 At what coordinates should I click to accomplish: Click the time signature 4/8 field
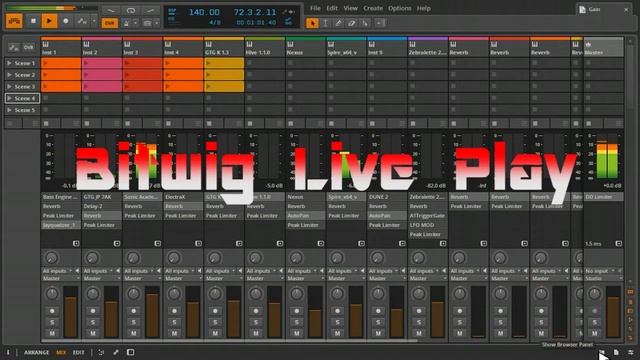tap(215, 22)
